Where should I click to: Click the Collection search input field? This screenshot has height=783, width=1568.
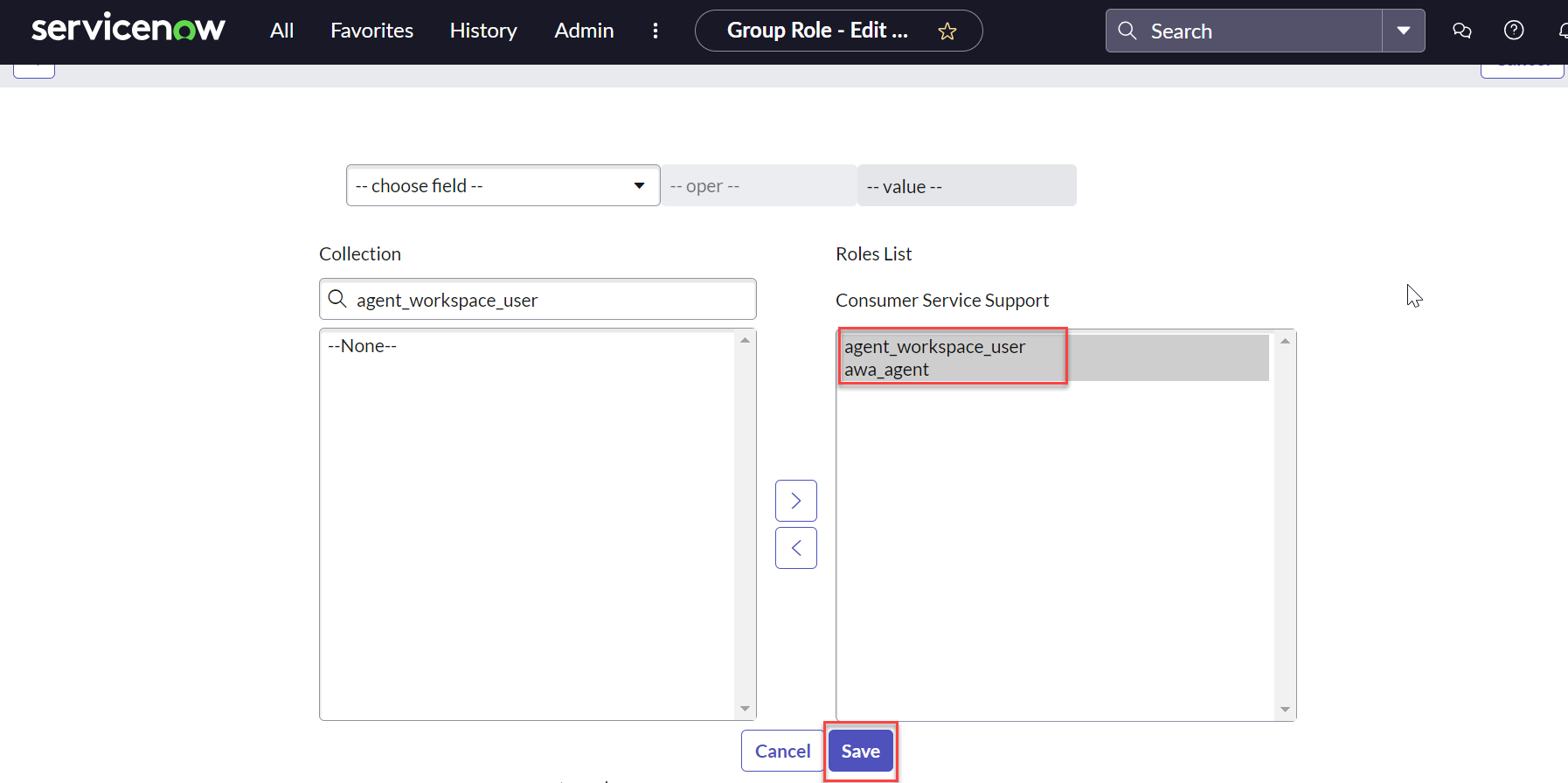(x=551, y=300)
